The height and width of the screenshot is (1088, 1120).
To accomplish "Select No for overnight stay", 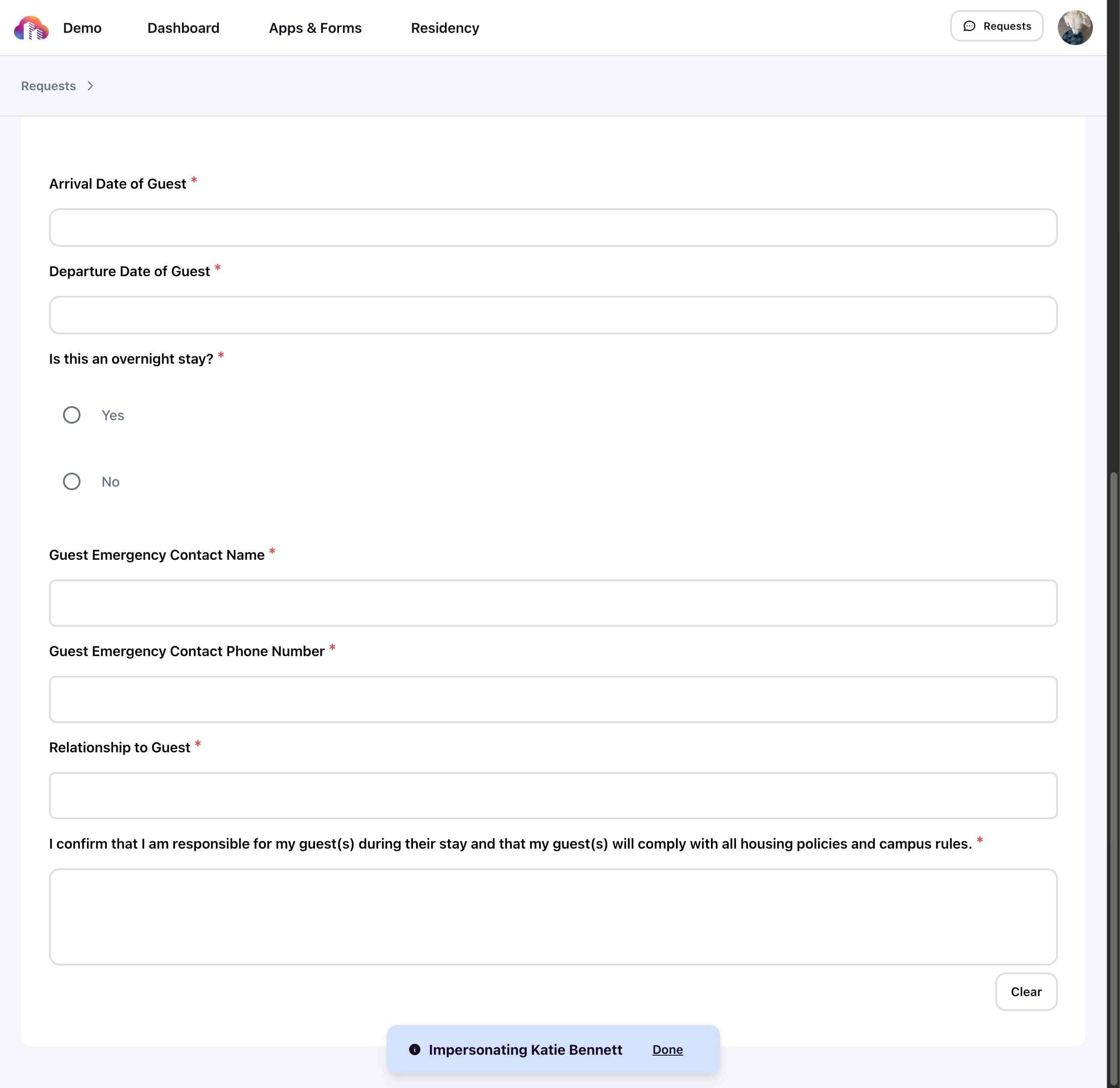I will point(71,481).
